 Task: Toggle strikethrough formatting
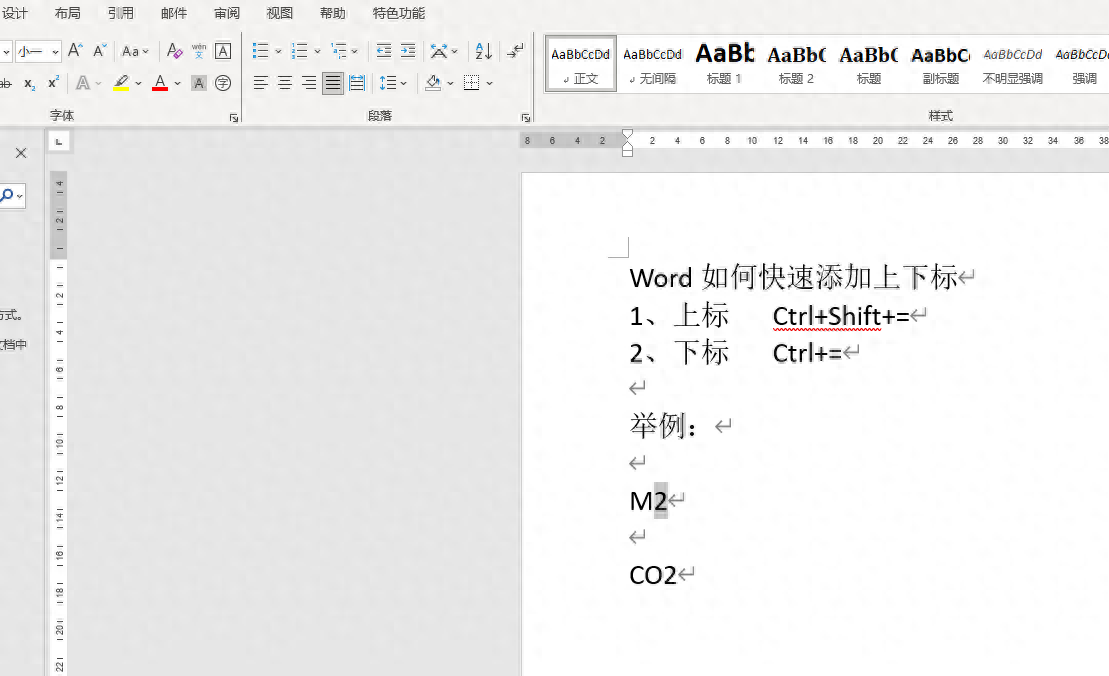pyautogui.click(x=6, y=83)
